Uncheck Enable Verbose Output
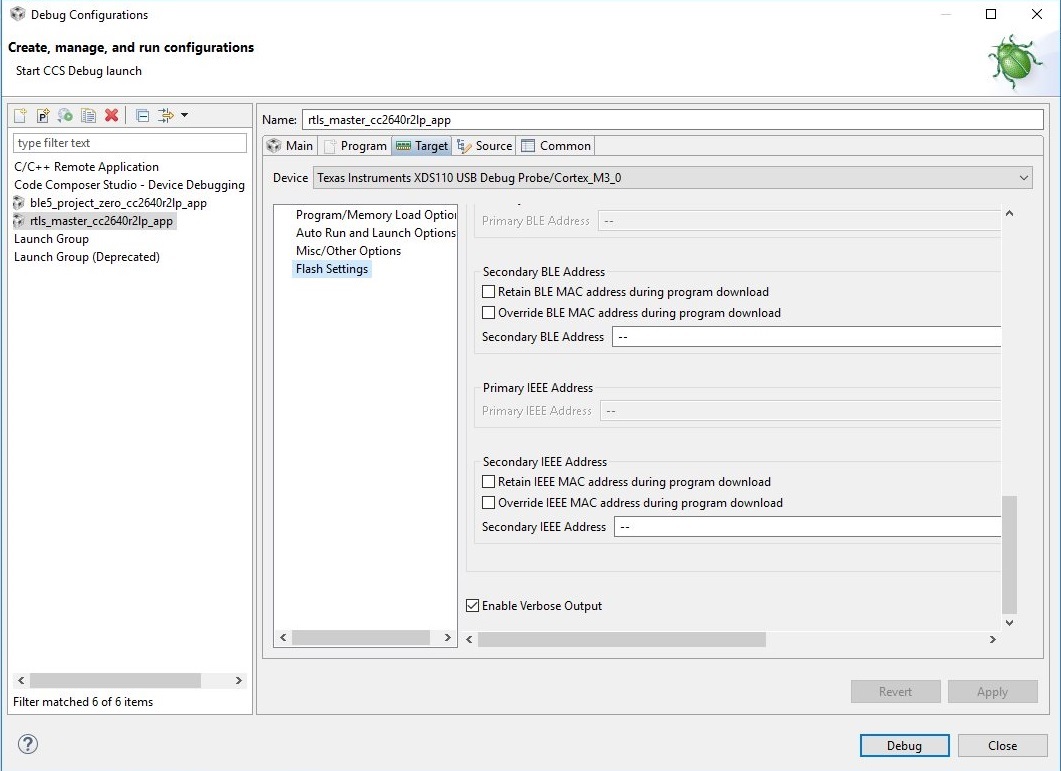Image resolution: width=1061 pixels, height=771 pixels. pos(472,606)
